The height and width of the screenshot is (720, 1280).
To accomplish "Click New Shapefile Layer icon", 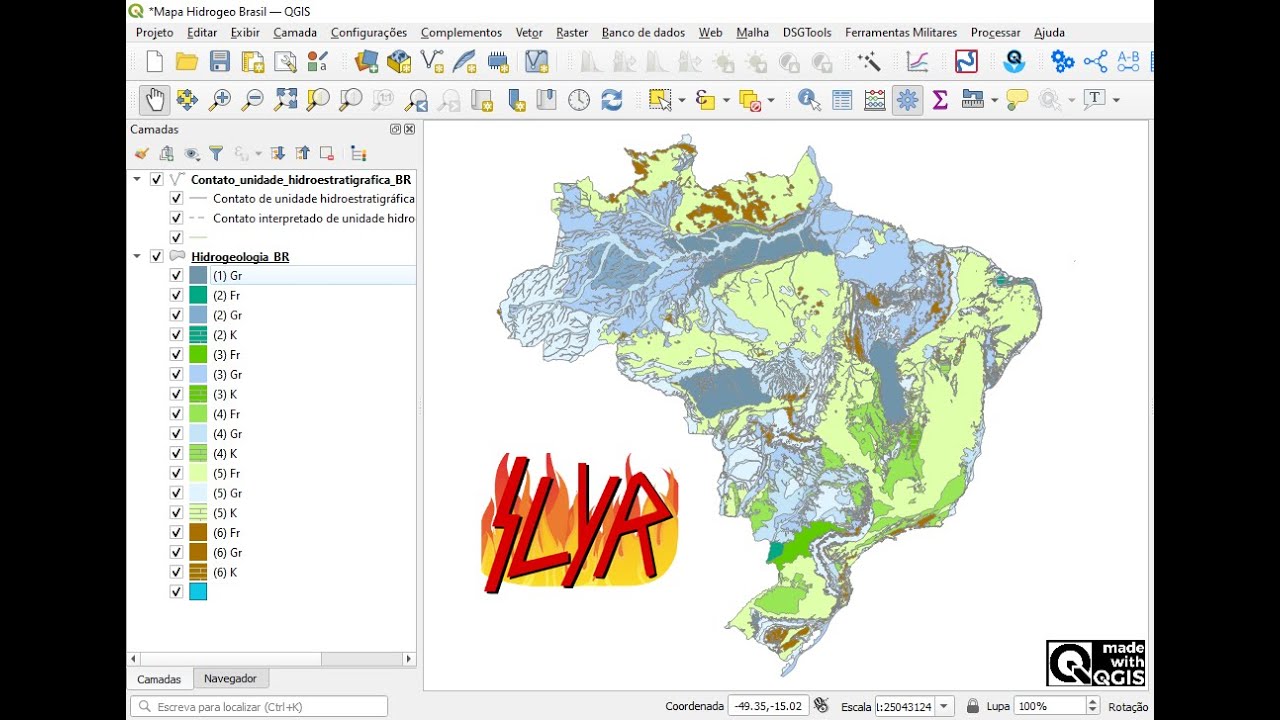I will pos(432,62).
